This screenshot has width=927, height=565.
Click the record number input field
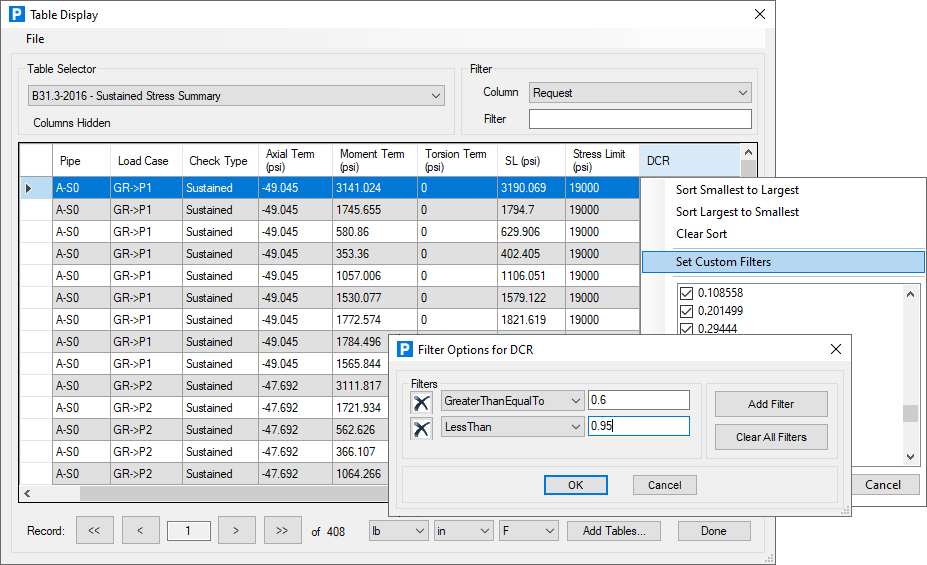pyautogui.click(x=189, y=531)
